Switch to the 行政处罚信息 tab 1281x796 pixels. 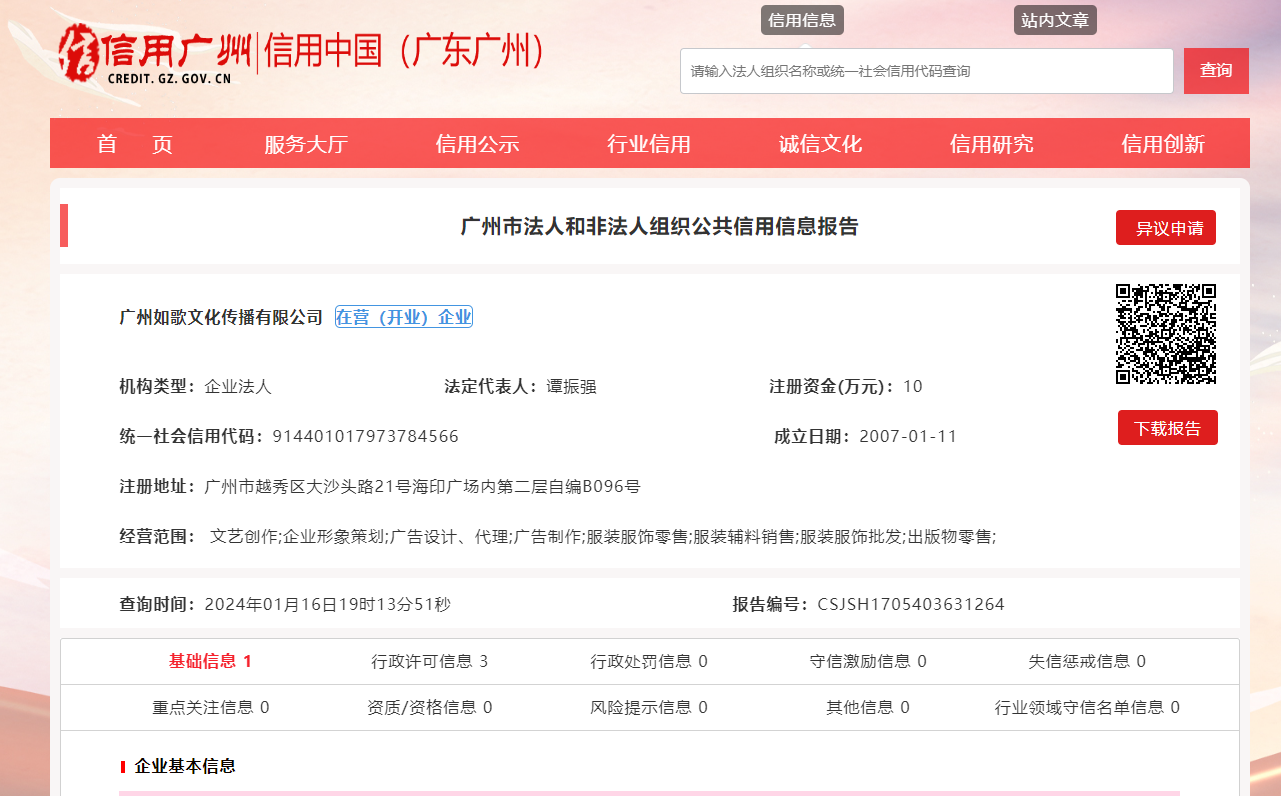tap(649, 661)
